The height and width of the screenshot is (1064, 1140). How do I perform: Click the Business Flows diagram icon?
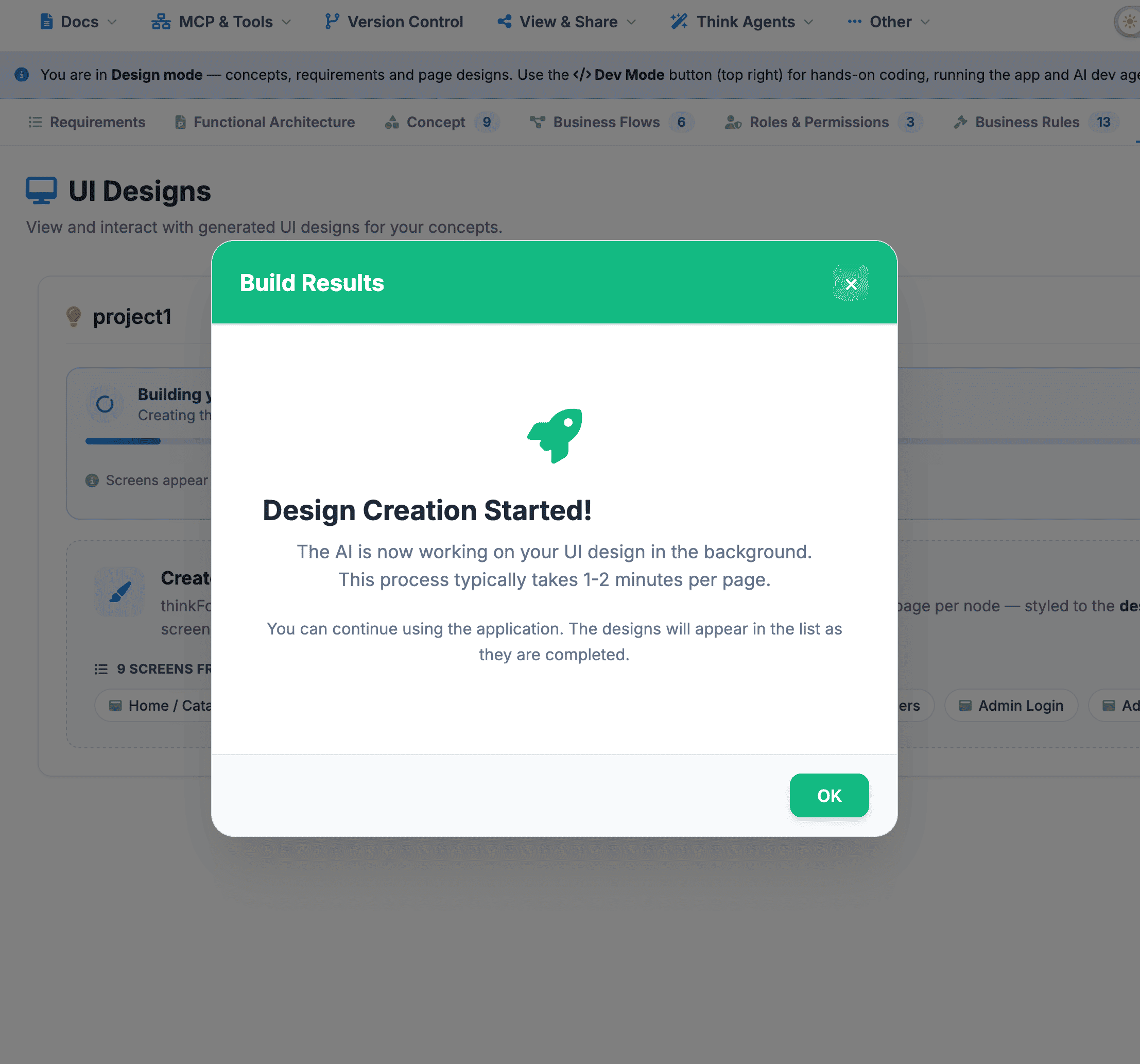pyautogui.click(x=538, y=122)
